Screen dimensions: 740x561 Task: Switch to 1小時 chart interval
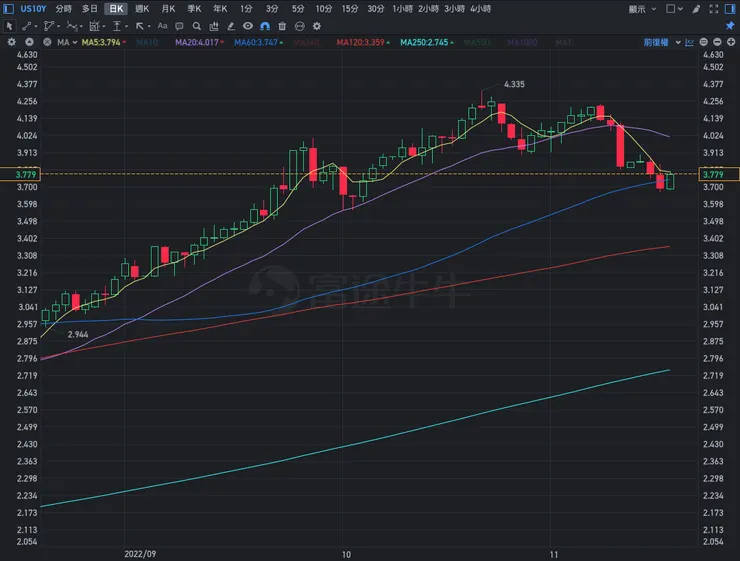click(402, 9)
